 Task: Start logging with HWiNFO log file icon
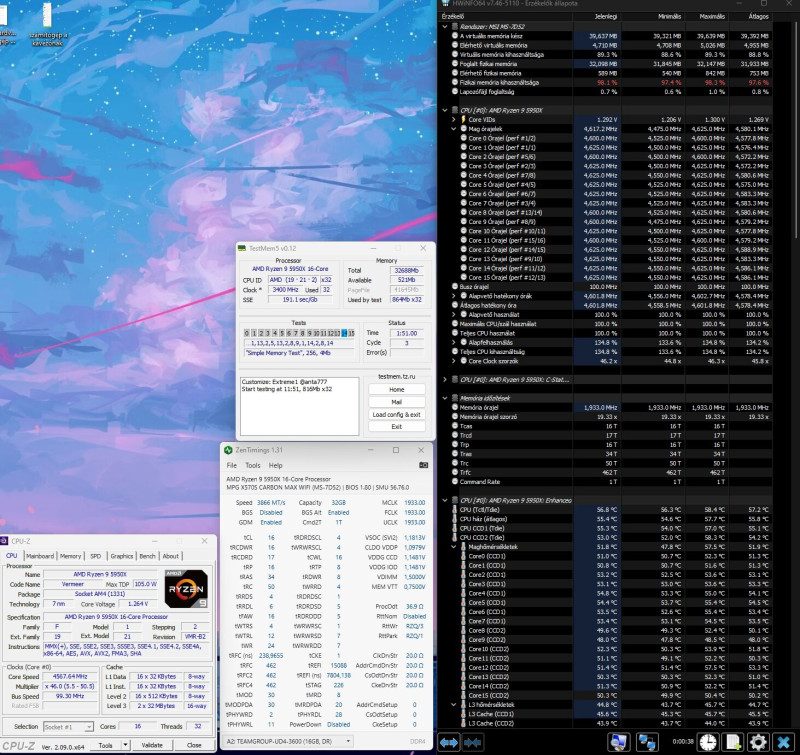pyautogui.click(x=733, y=742)
